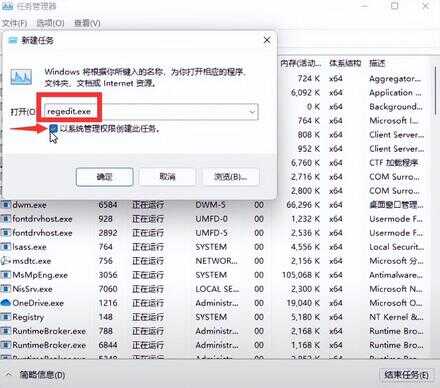Image resolution: width=440 pixels, height=388 pixels.
Task: Open the 文件(F) menu
Action: tap(15, 23)
